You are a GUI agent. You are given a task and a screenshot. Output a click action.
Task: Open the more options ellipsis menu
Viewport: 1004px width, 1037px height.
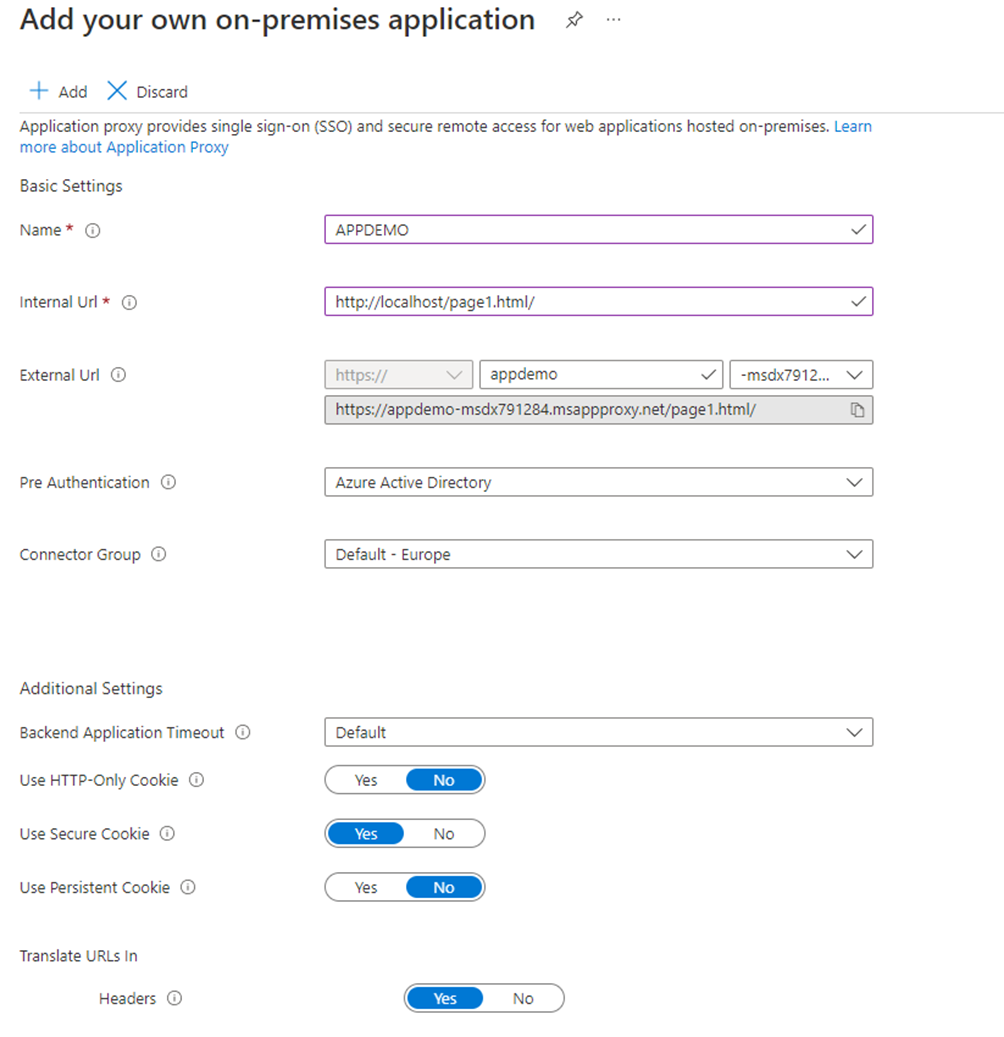(x=614, y=20)
